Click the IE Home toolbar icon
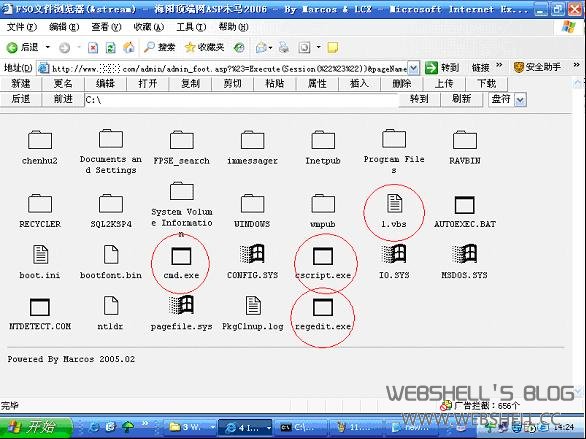The image size is (586, 439). [x=129, y=47]
